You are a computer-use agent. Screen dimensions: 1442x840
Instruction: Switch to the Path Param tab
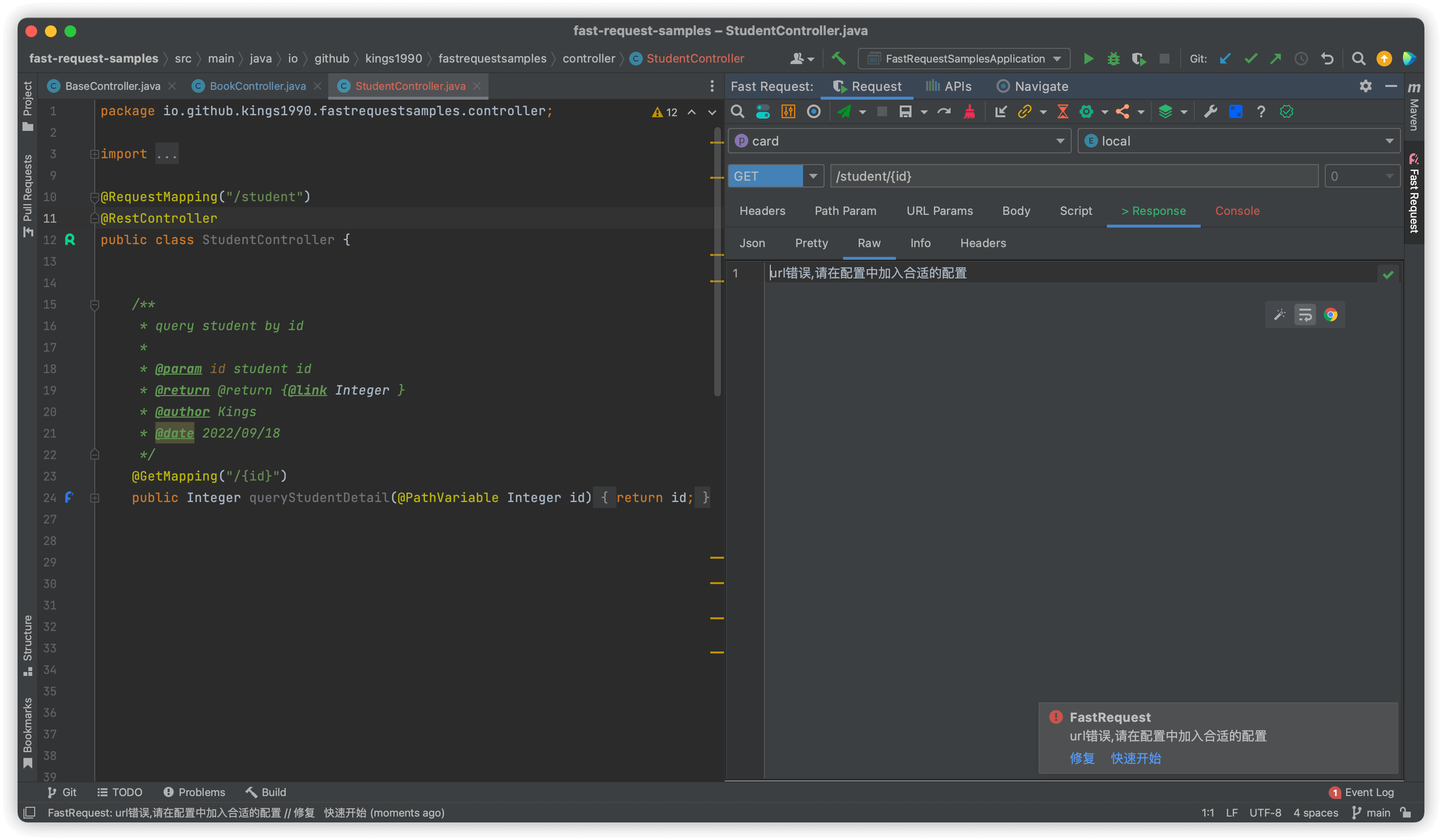pos(845,211)
